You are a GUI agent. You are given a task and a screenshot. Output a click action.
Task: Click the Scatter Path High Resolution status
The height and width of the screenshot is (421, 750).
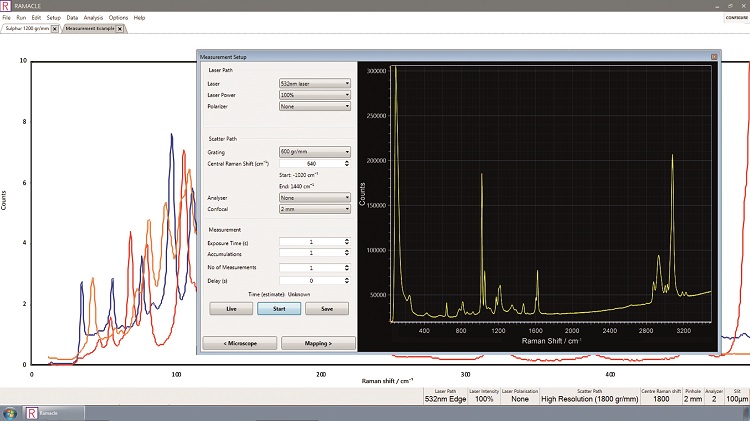click(x=590, y=396)
